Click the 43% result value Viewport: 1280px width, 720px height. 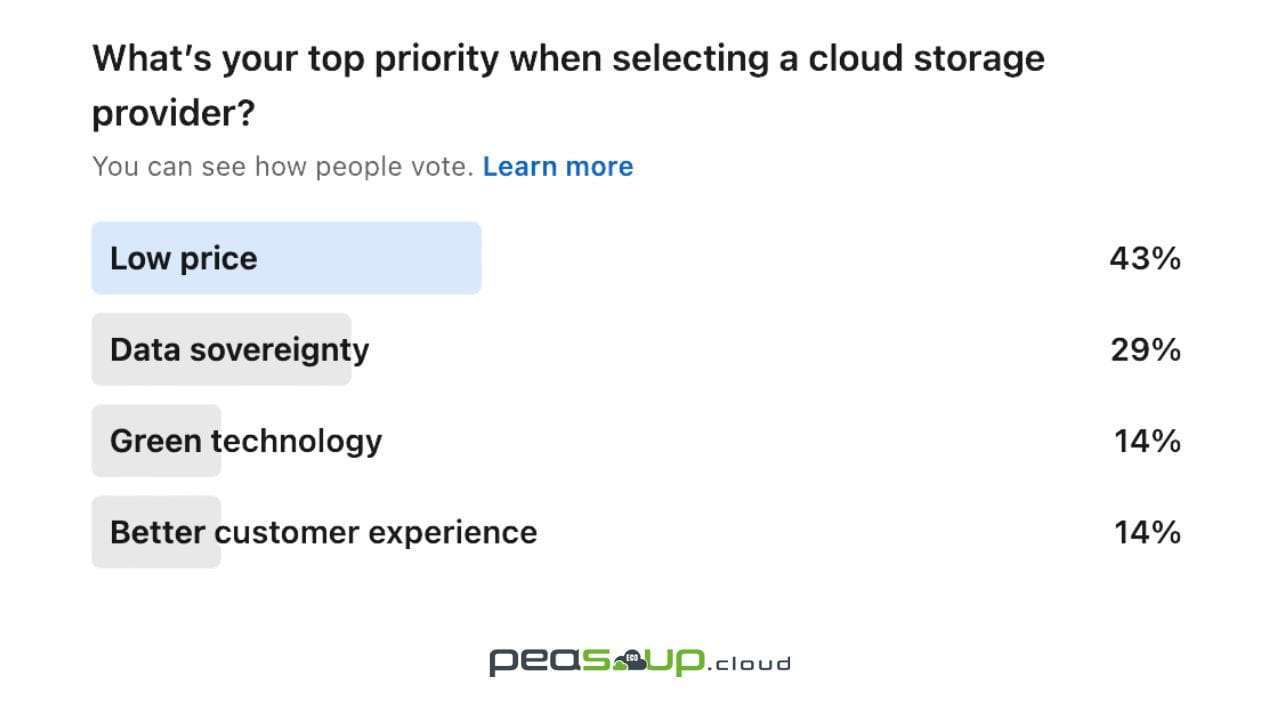coord(1145,259)
